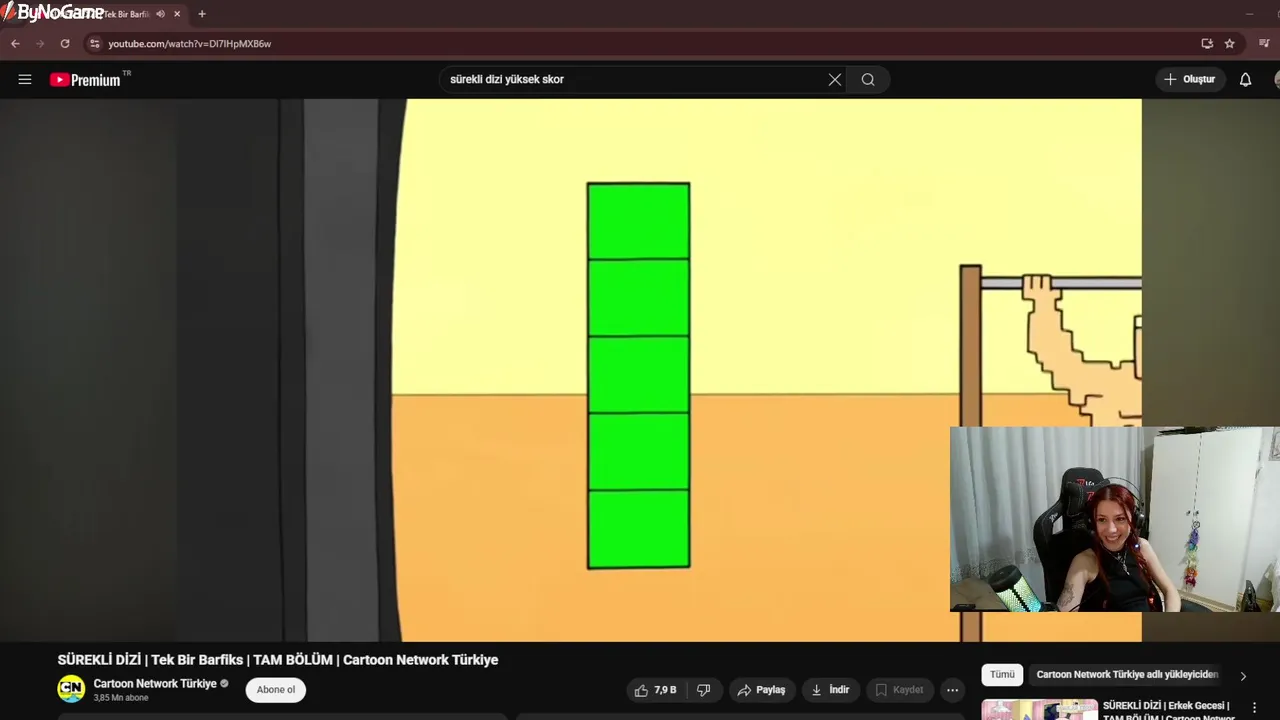Open Cartoon Network Türkiye channel name link
This screenshot has width=1280, height=720.
tap(155, 684)
